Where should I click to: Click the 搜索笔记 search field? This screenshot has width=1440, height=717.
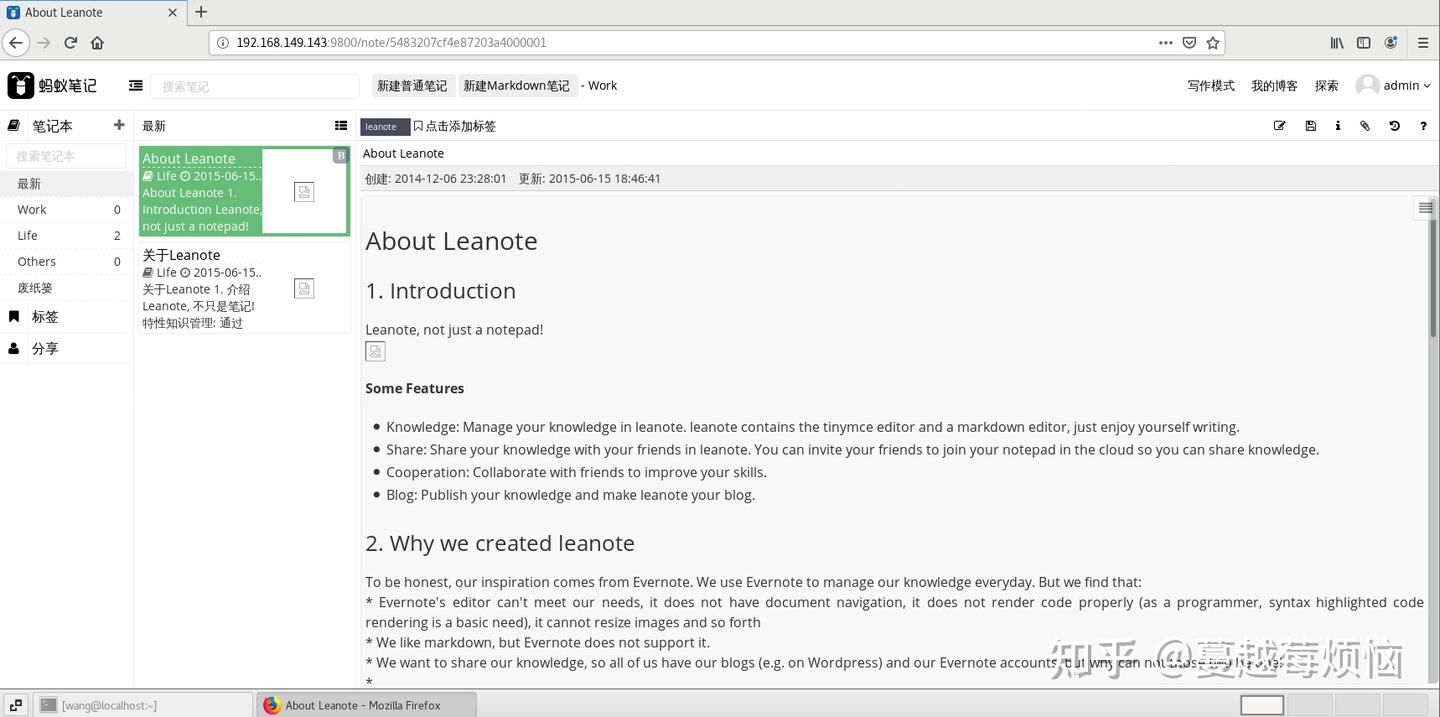(x=254, y=86)
